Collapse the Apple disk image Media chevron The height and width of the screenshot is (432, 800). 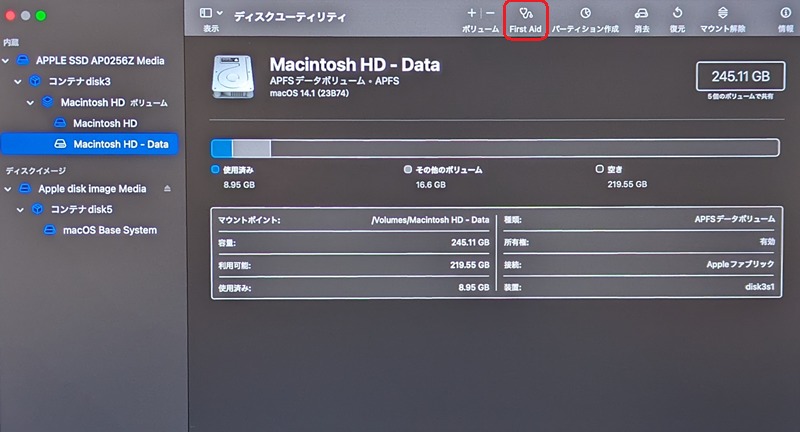(8, 189)
